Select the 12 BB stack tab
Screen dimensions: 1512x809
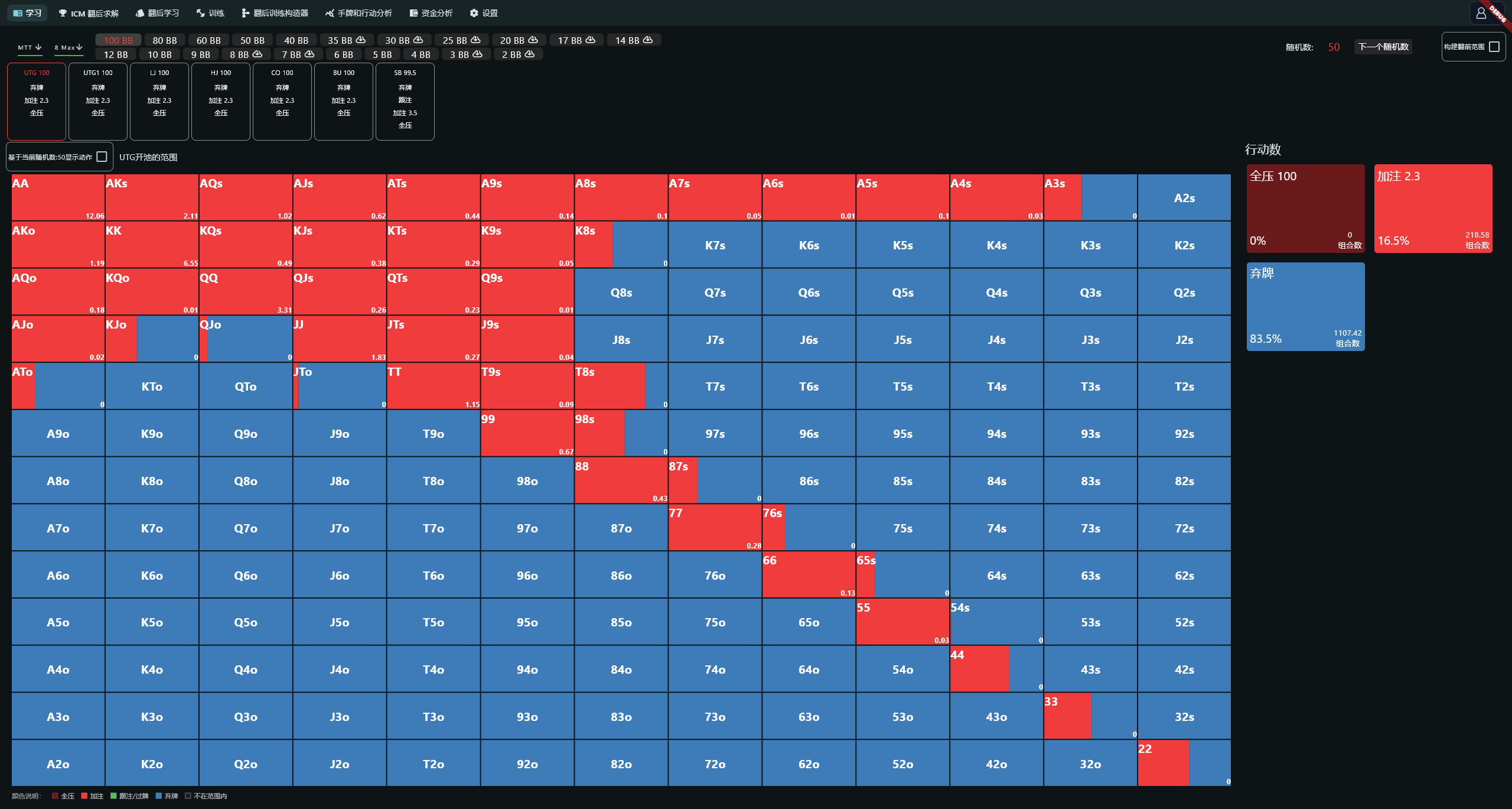pyautogui.click(x=116, y=54)
